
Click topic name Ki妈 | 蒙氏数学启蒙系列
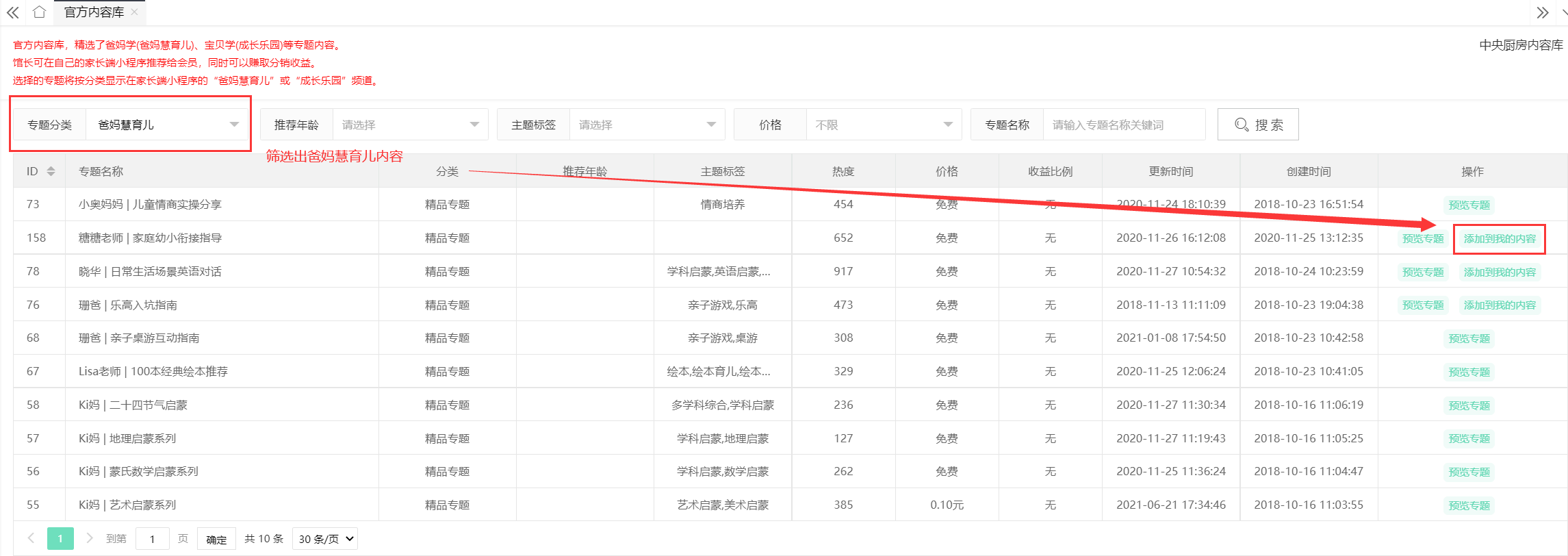138,471
